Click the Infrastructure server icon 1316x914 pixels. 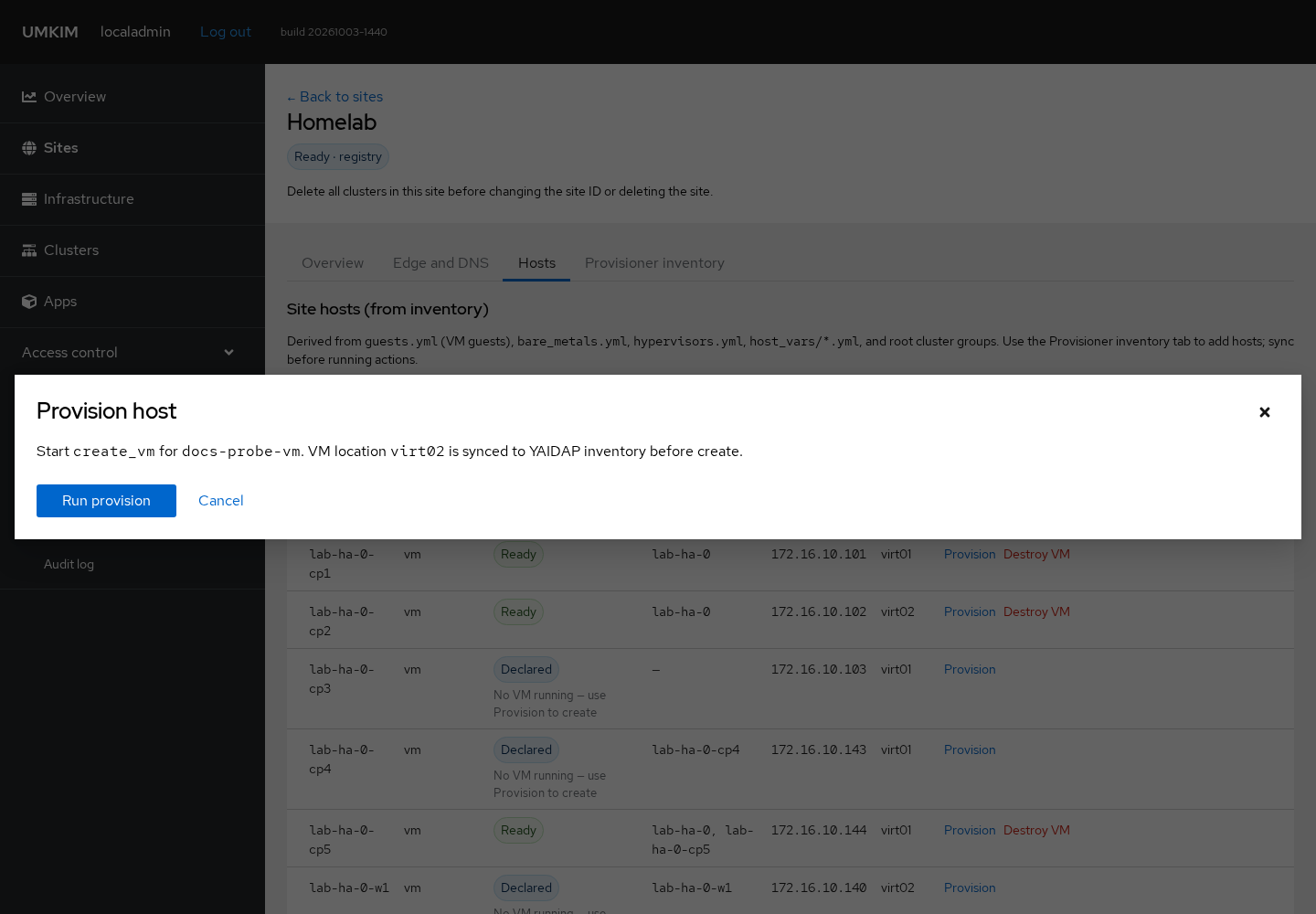pyautogui.click(x=29, y=199)
